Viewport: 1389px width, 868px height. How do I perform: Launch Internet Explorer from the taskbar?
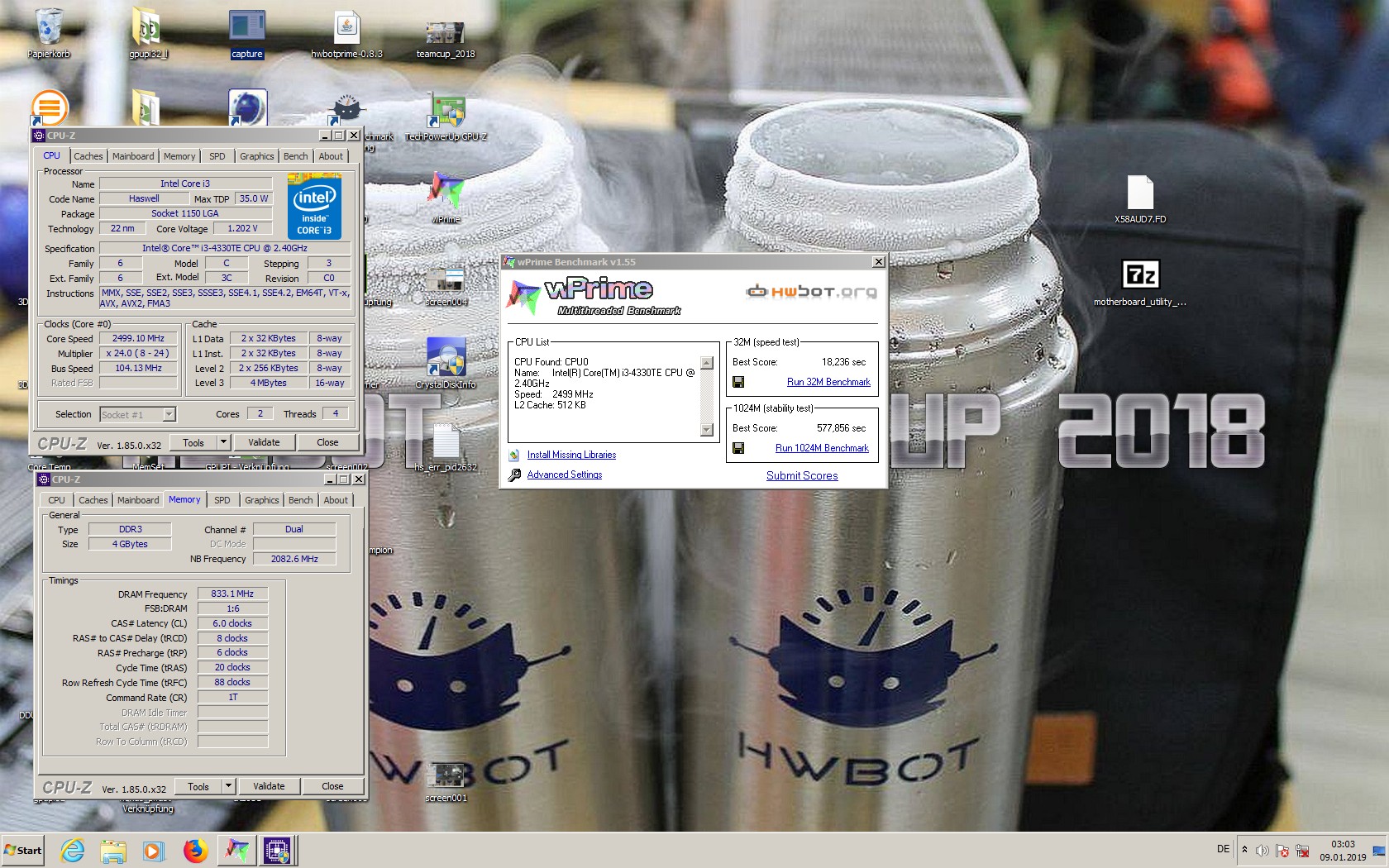click(x=73, y=850)
